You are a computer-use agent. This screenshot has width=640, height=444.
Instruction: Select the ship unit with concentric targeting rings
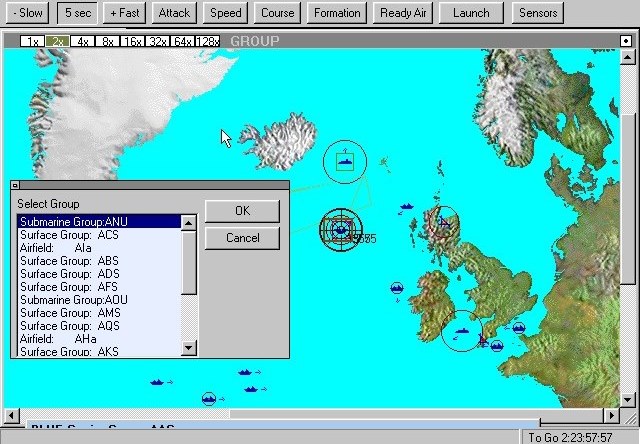[341, 229]
